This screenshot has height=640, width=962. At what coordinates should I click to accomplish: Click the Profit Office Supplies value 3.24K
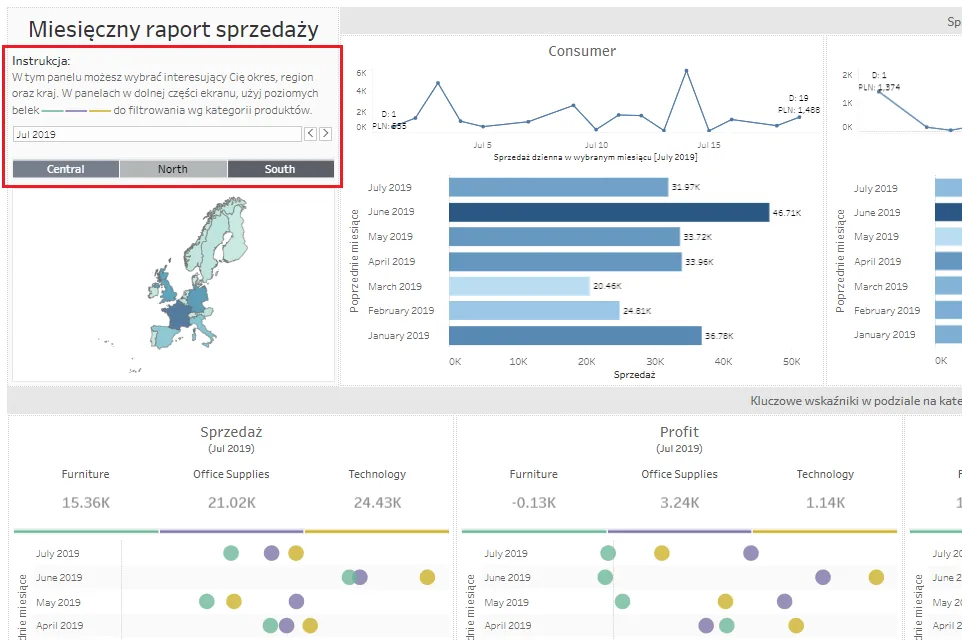coord(679,503)
